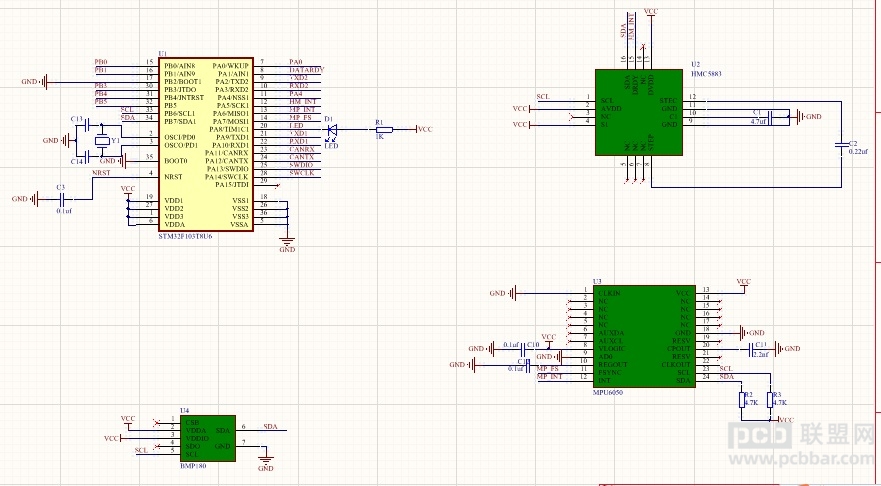This screenshot has width=881, height=486.
Task: Click the 0.22uf capacitor value text
Action: point(858,152)
